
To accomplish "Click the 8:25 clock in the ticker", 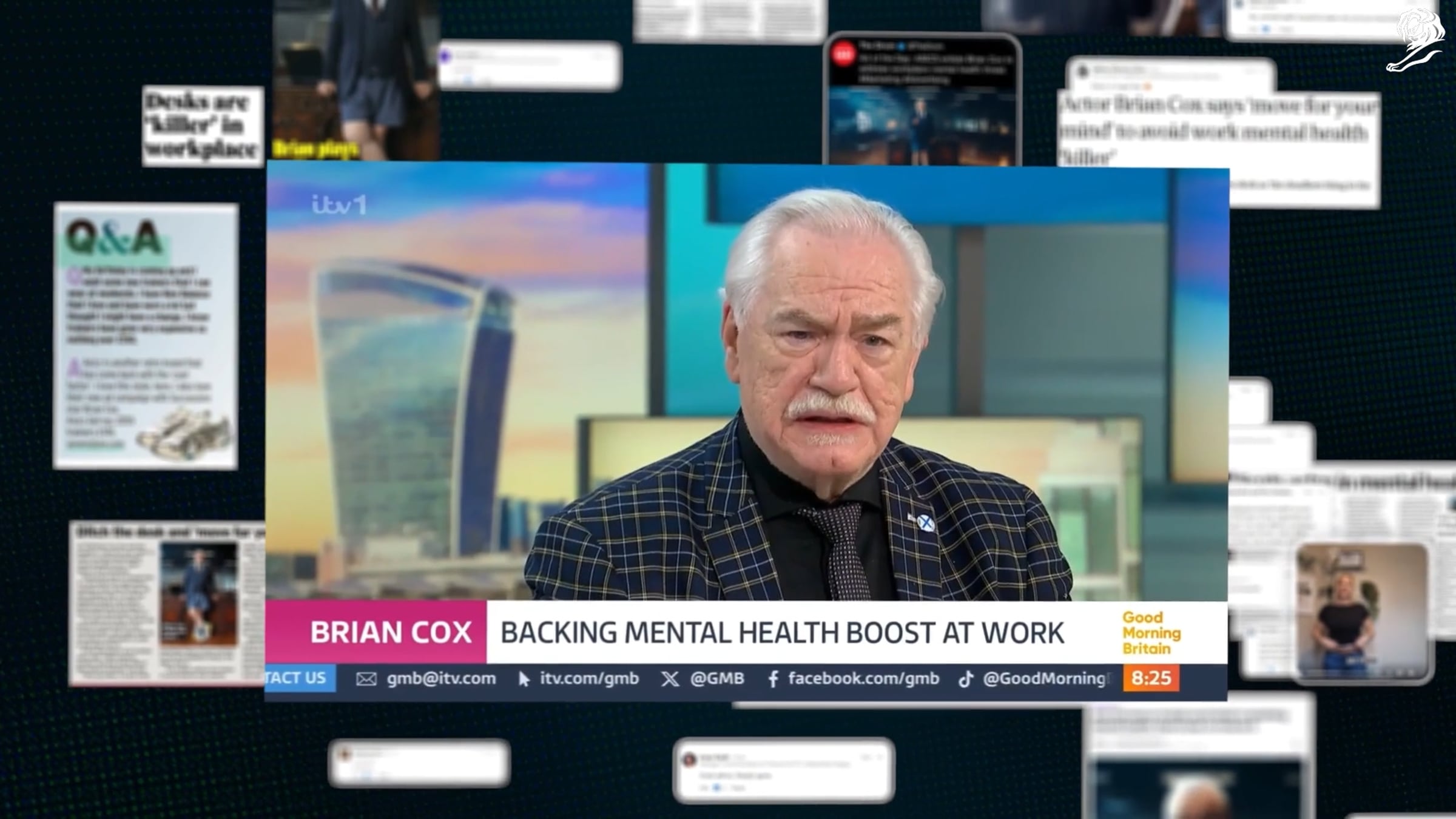I will coord(1151,678).
